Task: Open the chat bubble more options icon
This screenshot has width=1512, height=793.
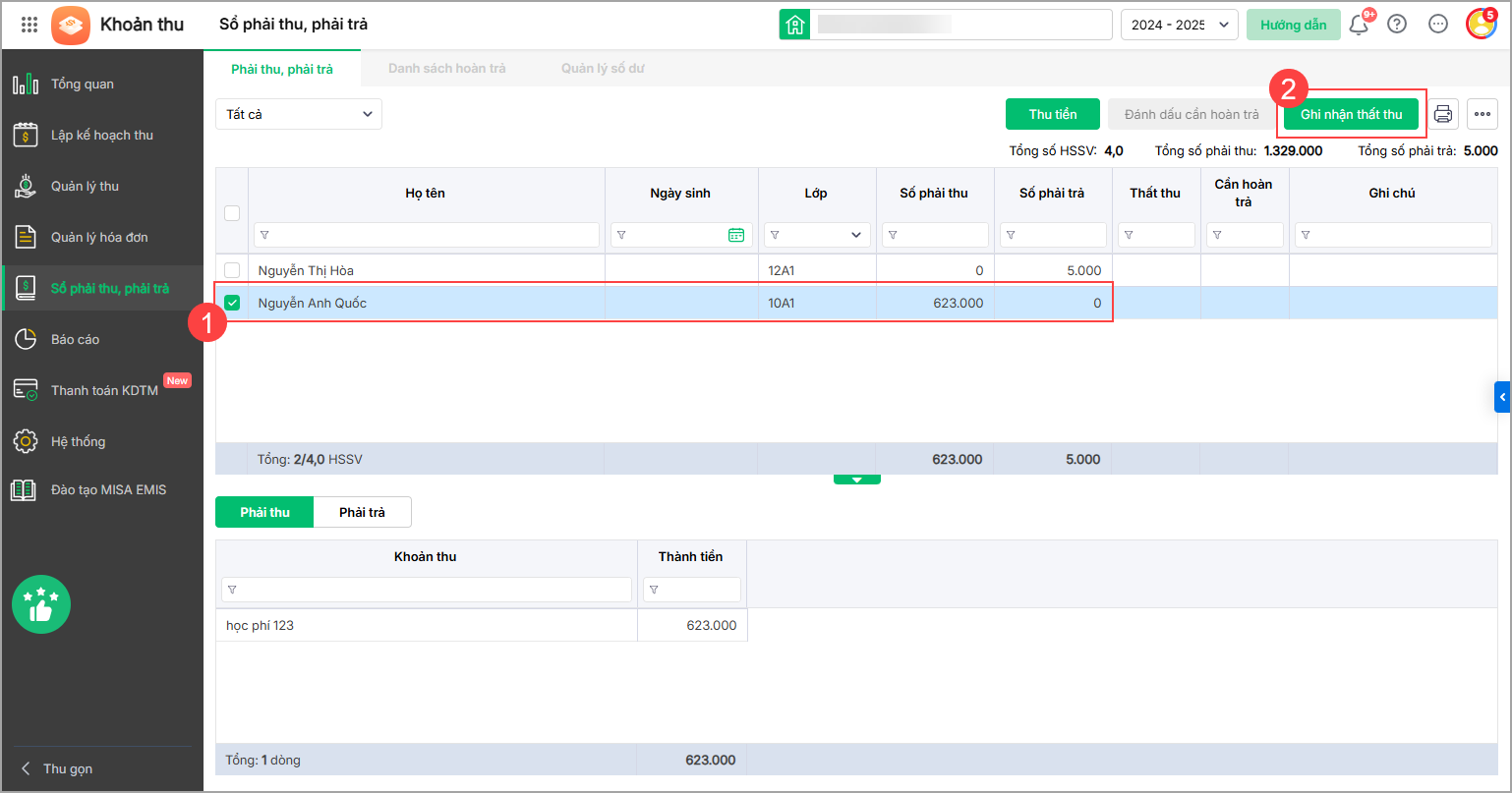Action: point(1438,25)
